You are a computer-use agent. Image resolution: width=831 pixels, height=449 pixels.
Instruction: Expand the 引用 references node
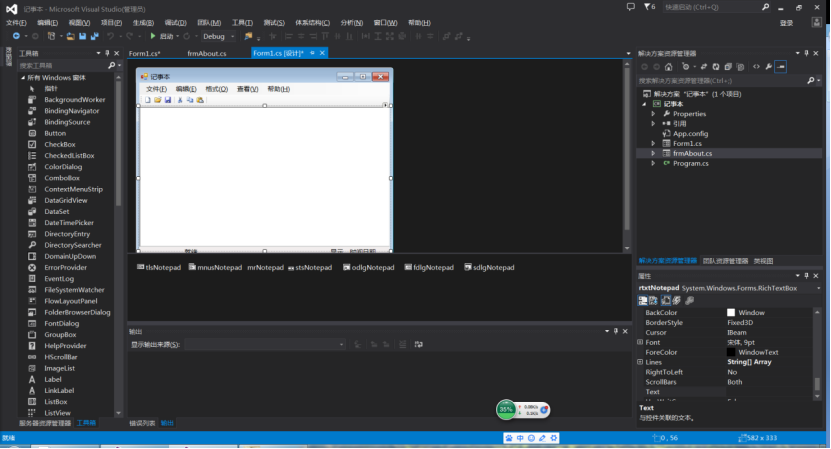(x=653, y=124)
